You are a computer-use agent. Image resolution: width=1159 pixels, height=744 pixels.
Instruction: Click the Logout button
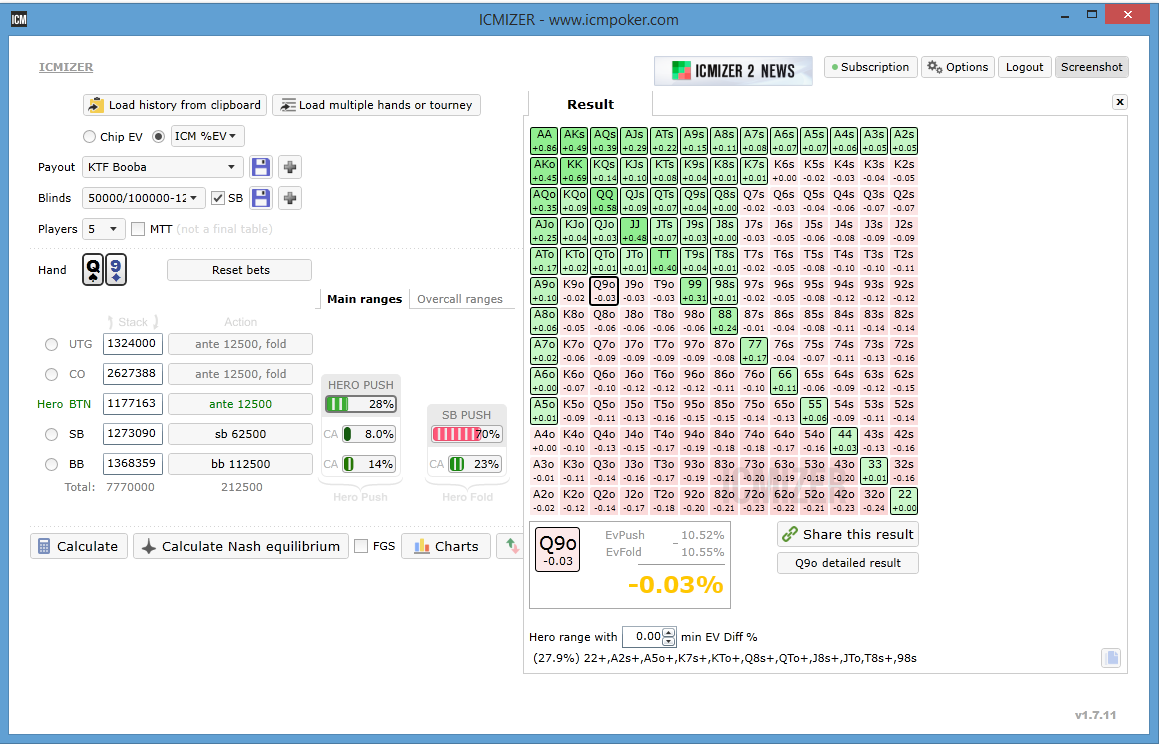pos(1024,67)
